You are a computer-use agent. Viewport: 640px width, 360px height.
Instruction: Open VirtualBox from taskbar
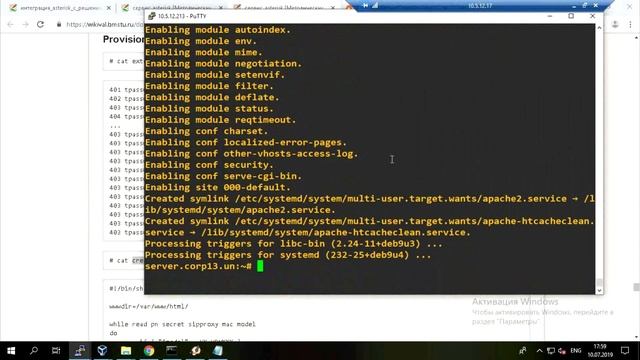(102, 351)
